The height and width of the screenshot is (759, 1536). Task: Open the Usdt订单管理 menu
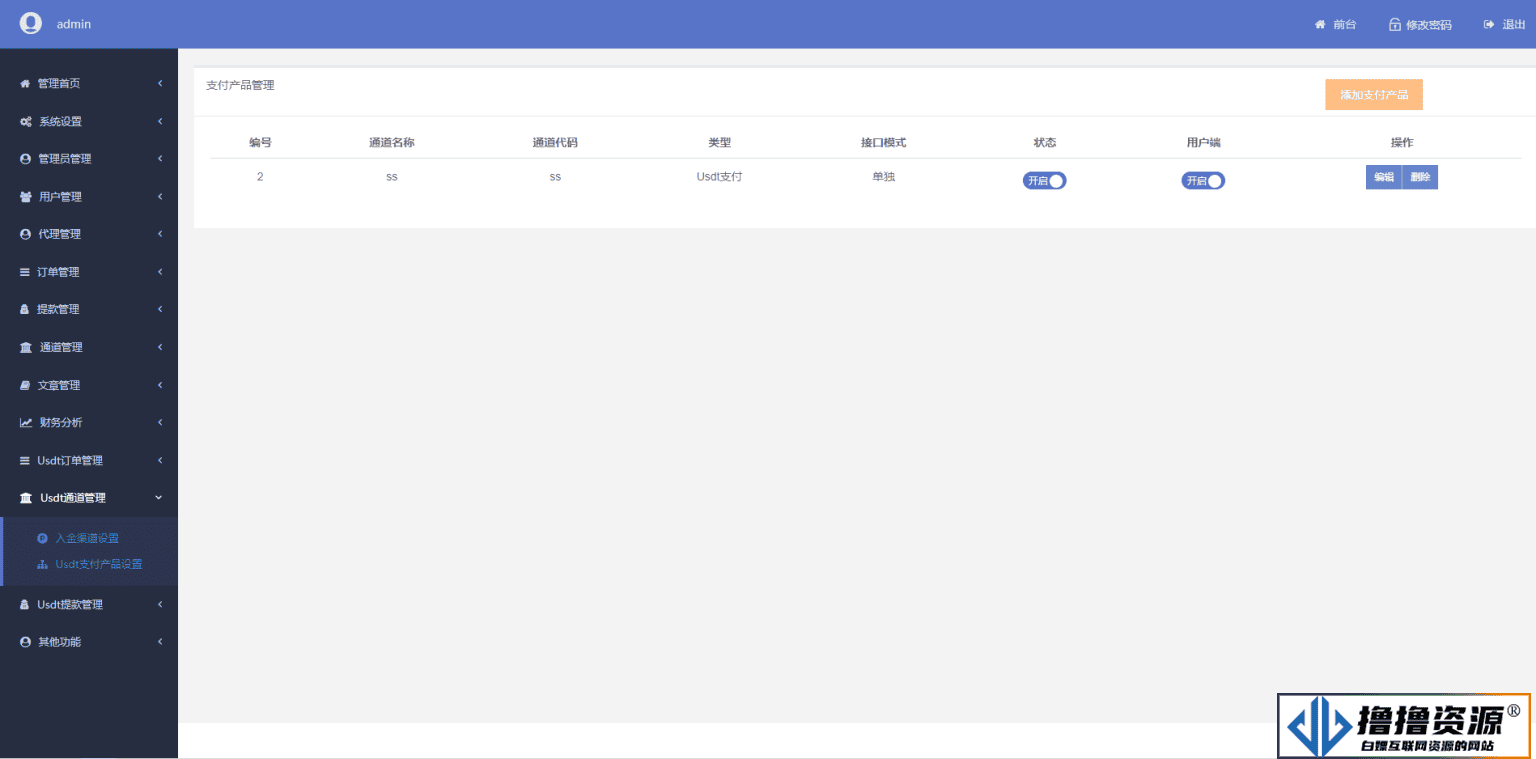[89, 461]
